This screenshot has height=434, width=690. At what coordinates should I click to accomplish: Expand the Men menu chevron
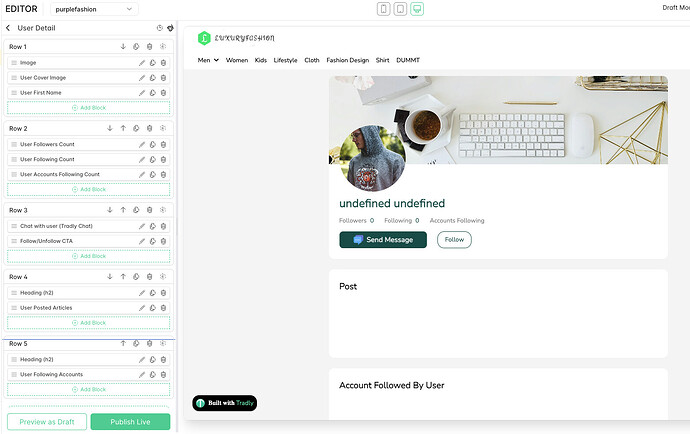(x=216, y=60)
